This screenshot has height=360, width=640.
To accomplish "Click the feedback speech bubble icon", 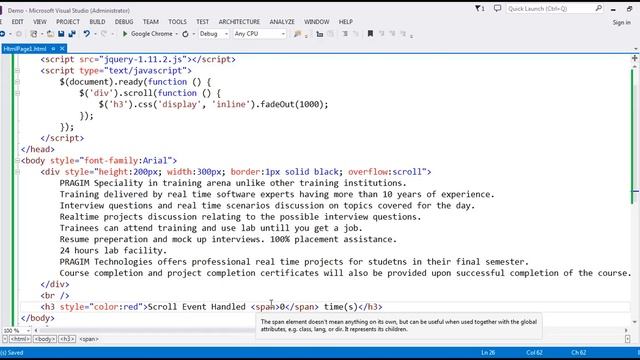I will click(x=497, y=8).
